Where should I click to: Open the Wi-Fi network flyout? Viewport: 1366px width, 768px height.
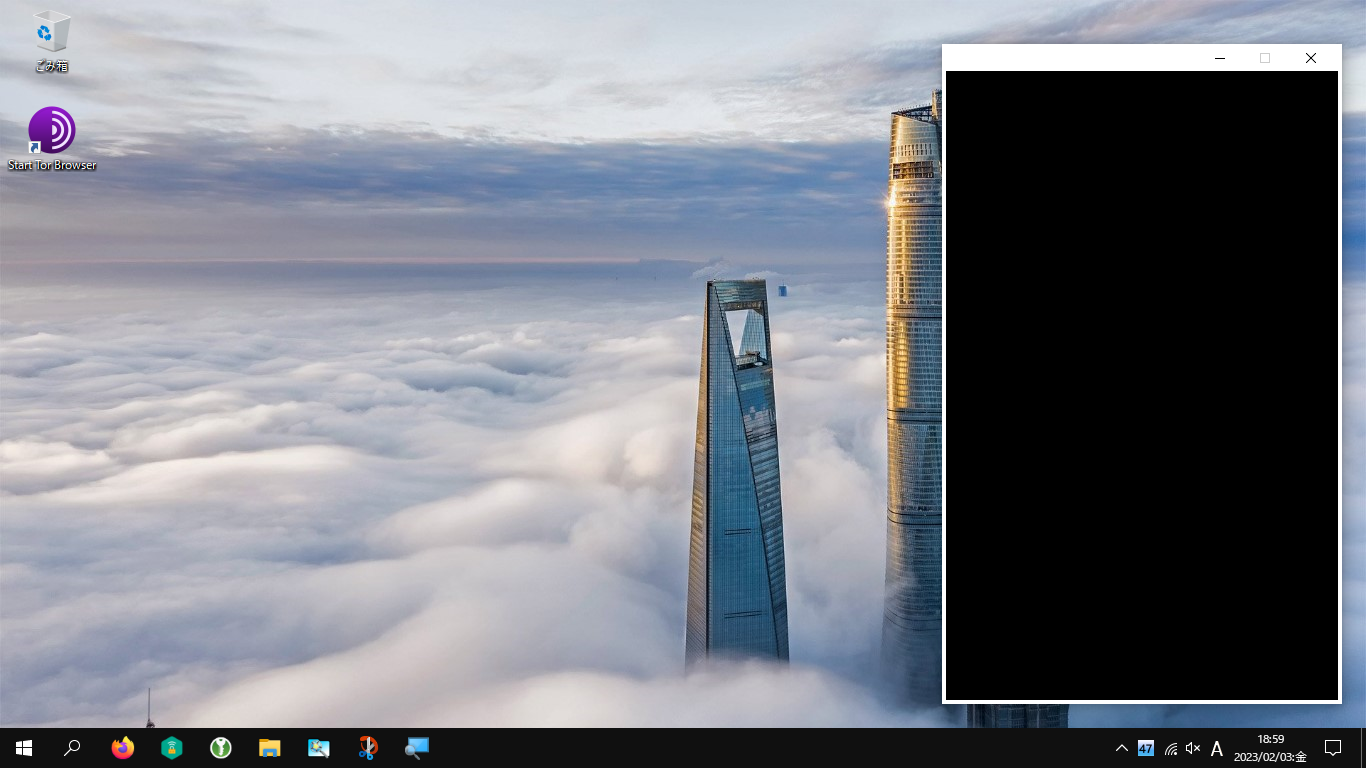coord(1170,748)
